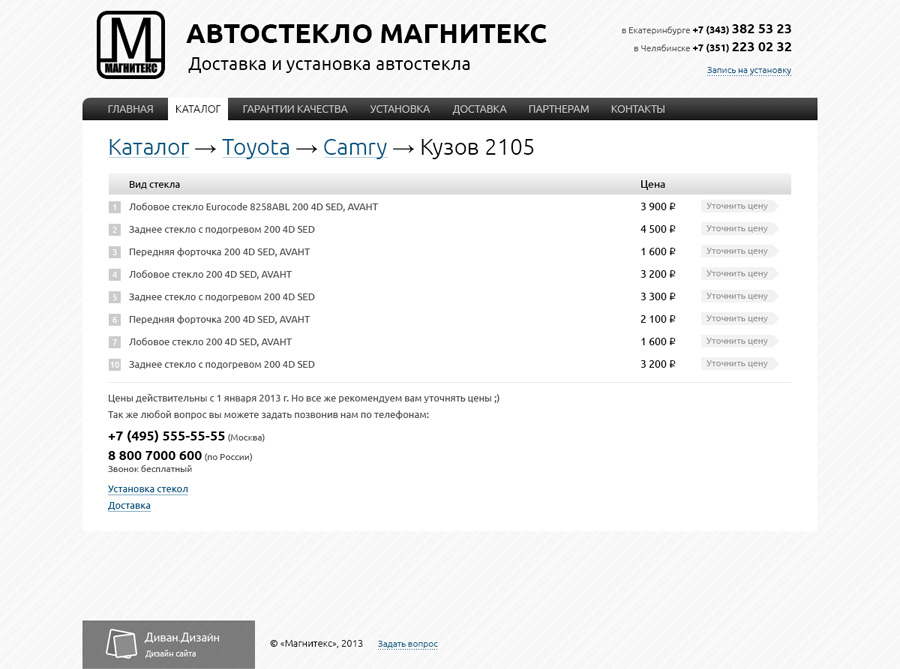
Task: Click row number 4 badge
Action: (x=115, y=274)
